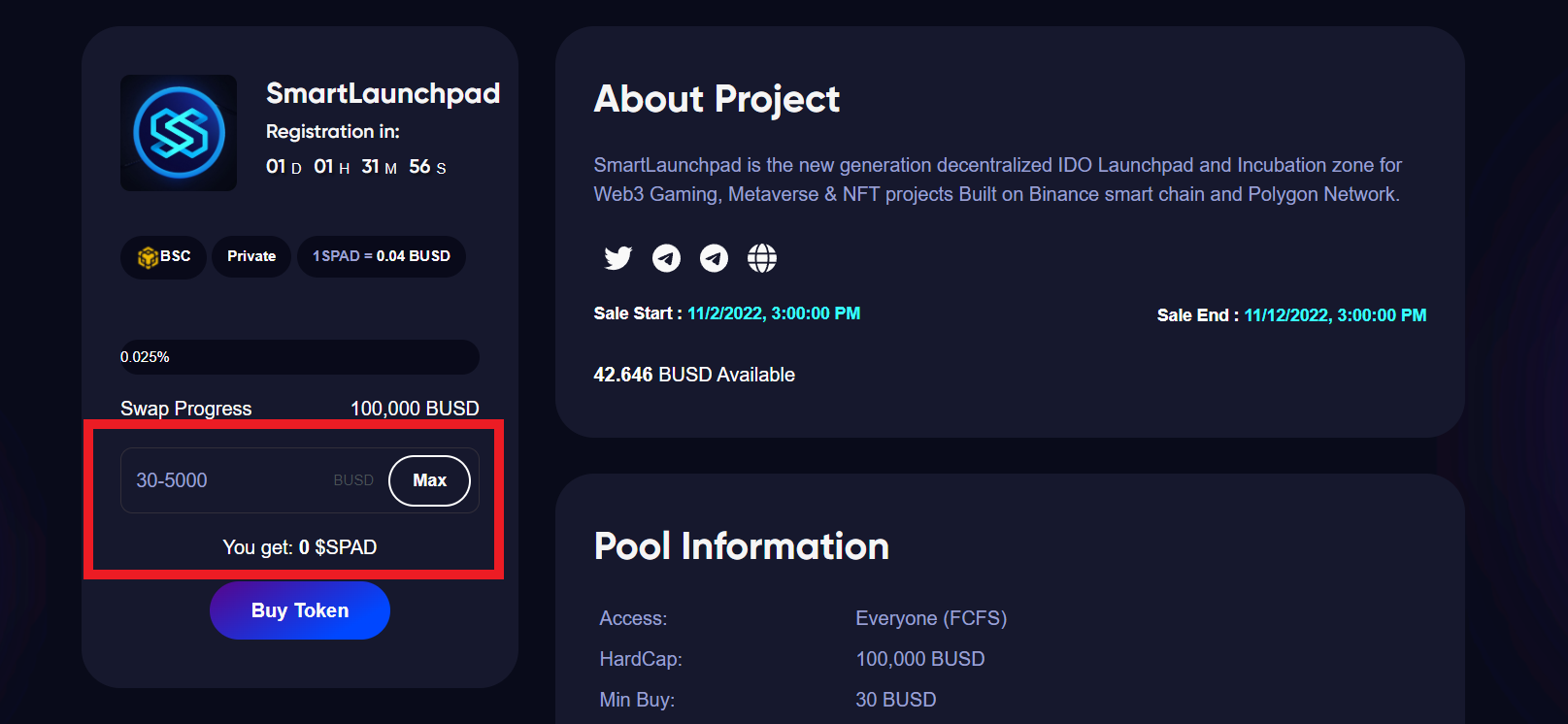1568x724 pixels.
Task: Open the second Telegram icon link
Action: tap(715, 258)
